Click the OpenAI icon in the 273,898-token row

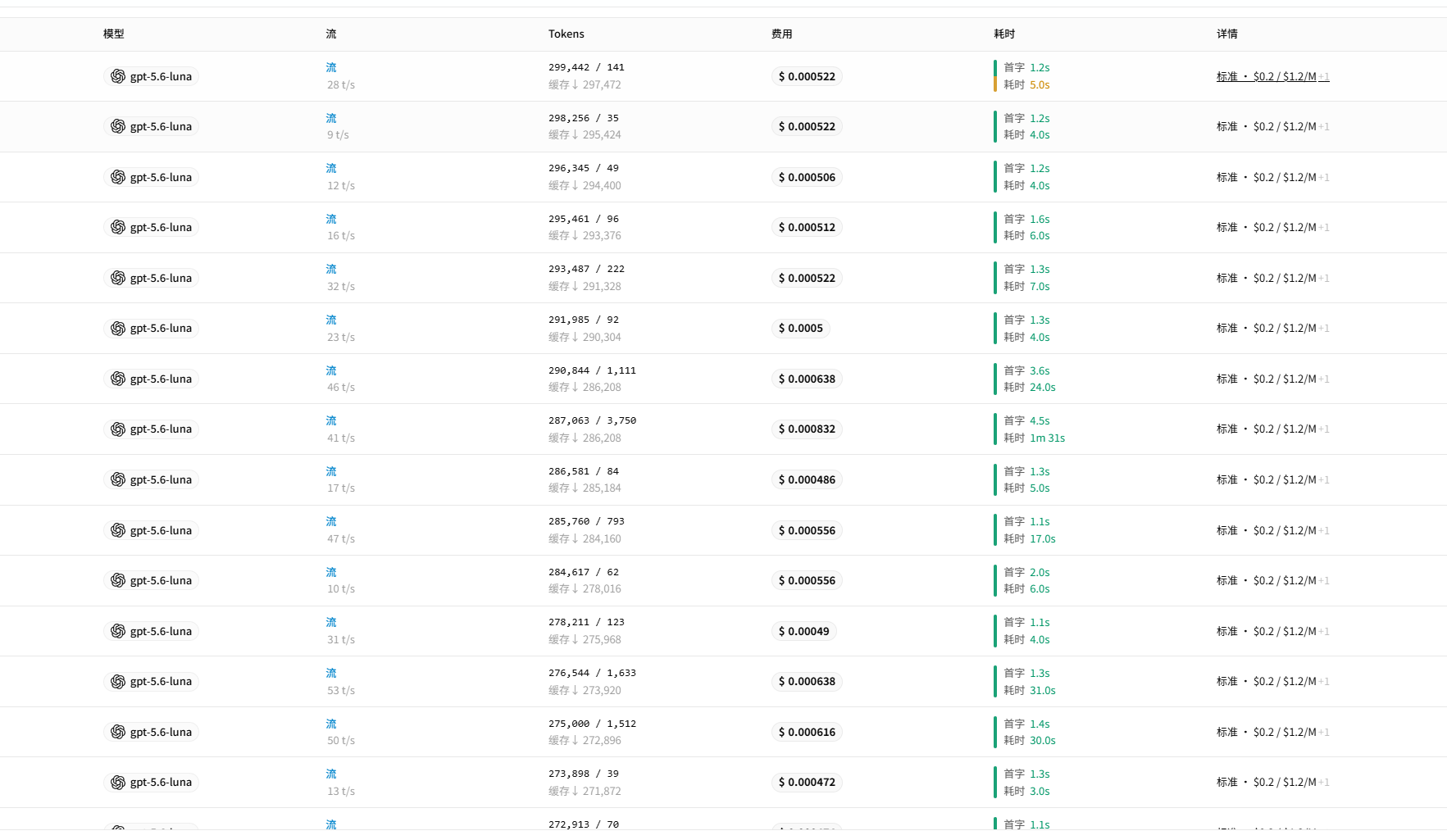pos(118,782)
